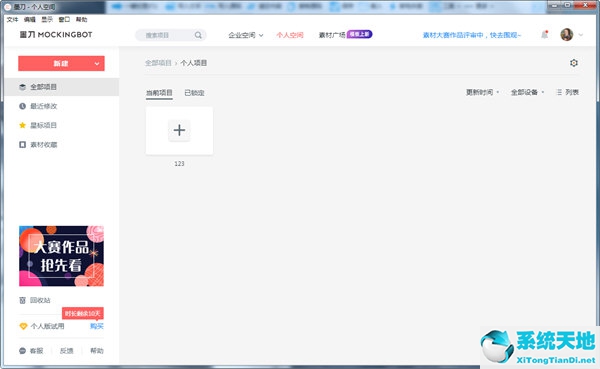
Task: Click the trash can icon beside 回收站
Action: [23, 300]
